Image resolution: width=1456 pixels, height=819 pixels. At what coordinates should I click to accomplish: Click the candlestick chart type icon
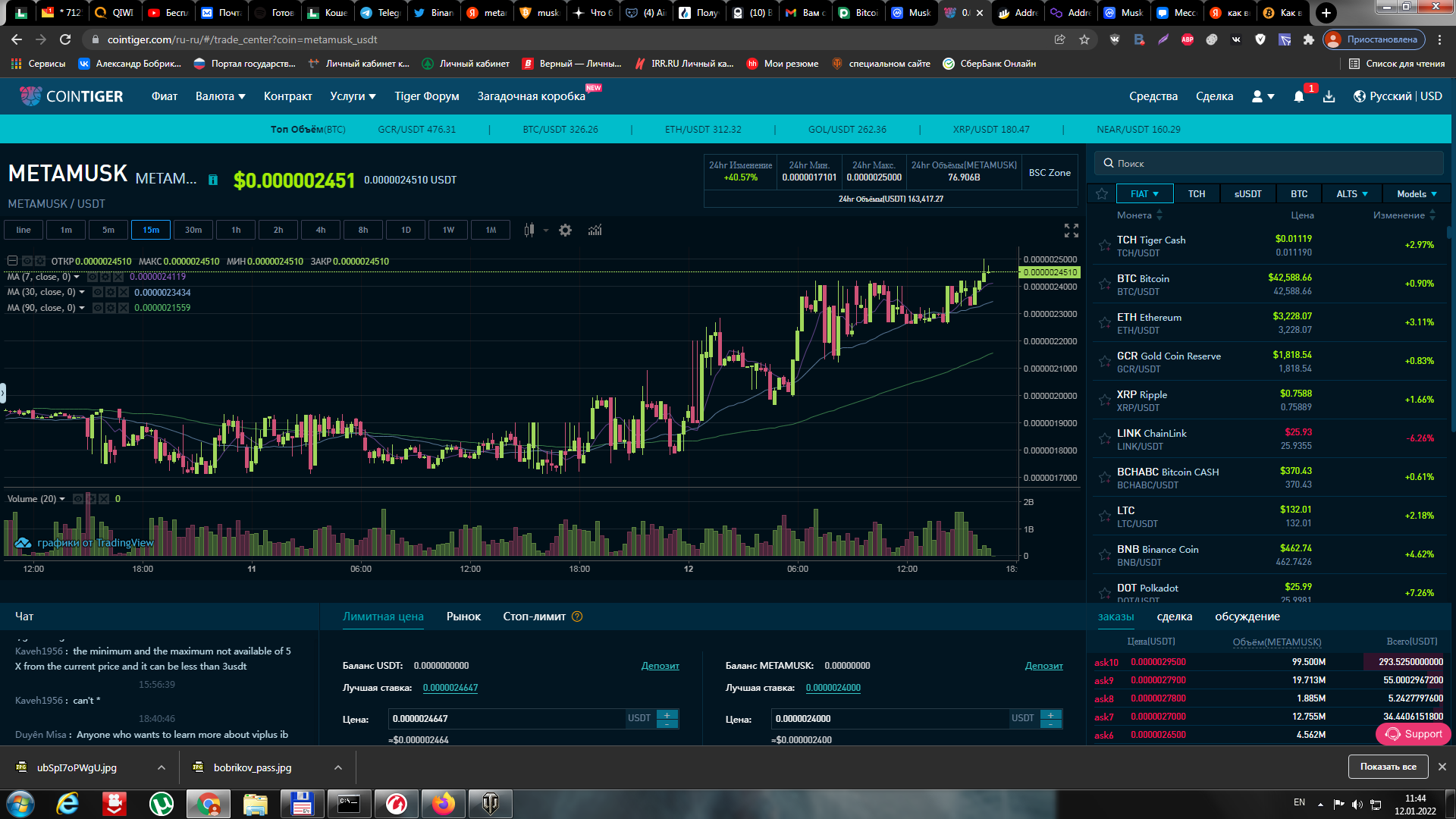[529, 230]
